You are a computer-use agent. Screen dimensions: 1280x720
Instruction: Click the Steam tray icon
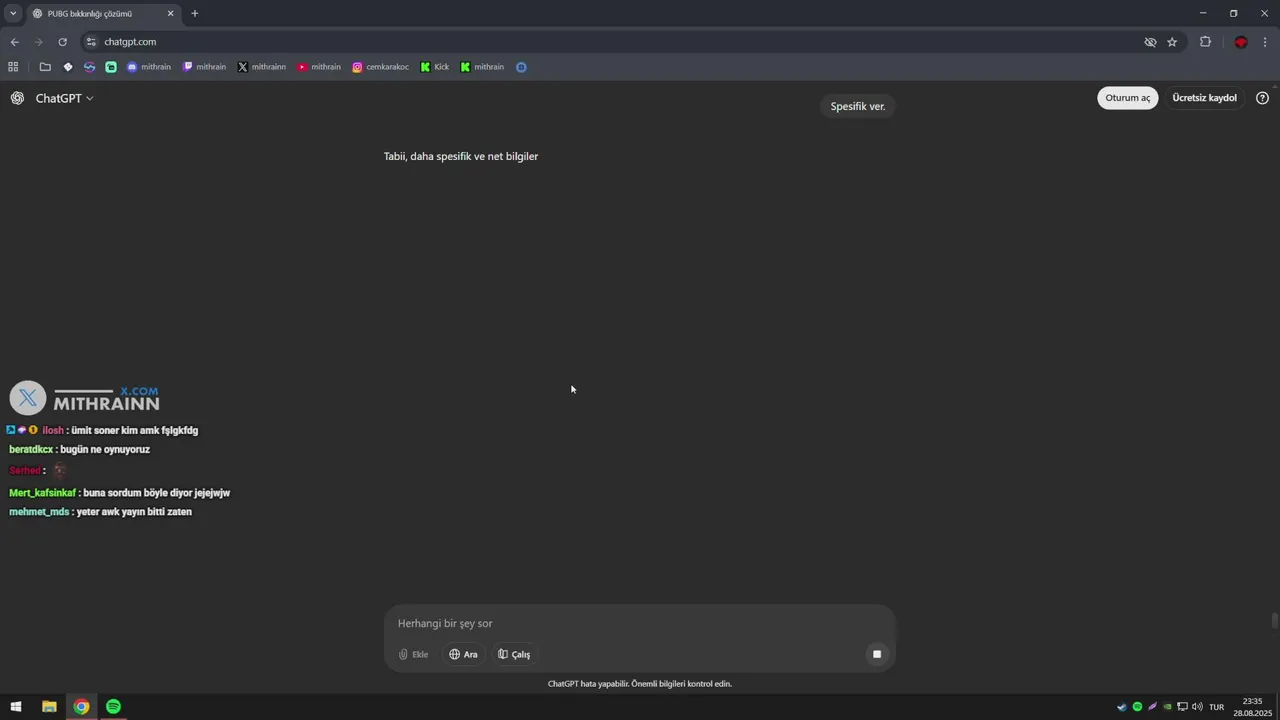click(x=1122, y=707)
